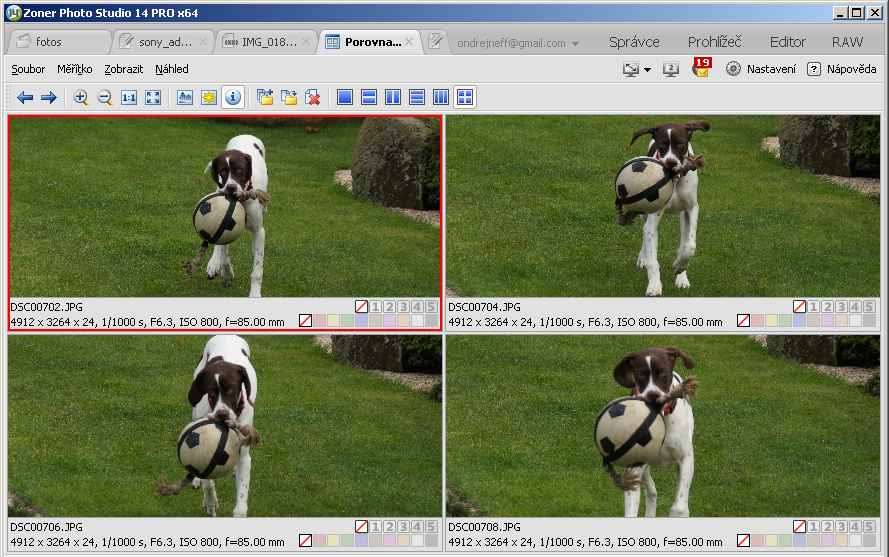Open the Zobrazit menu

[123, 69]
